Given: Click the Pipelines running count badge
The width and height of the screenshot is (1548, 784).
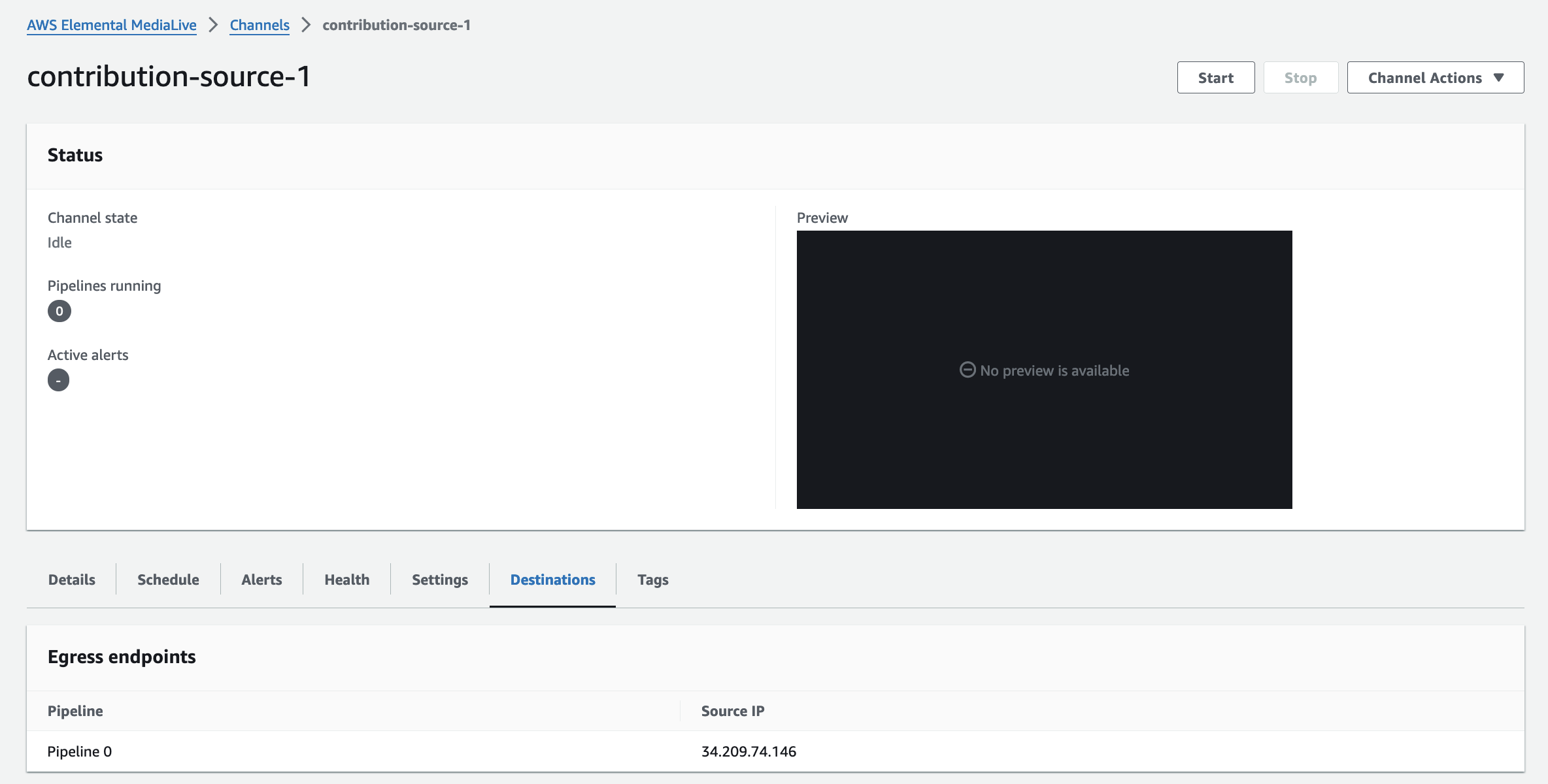Looking at the screenshot, I should coord(59,311).
